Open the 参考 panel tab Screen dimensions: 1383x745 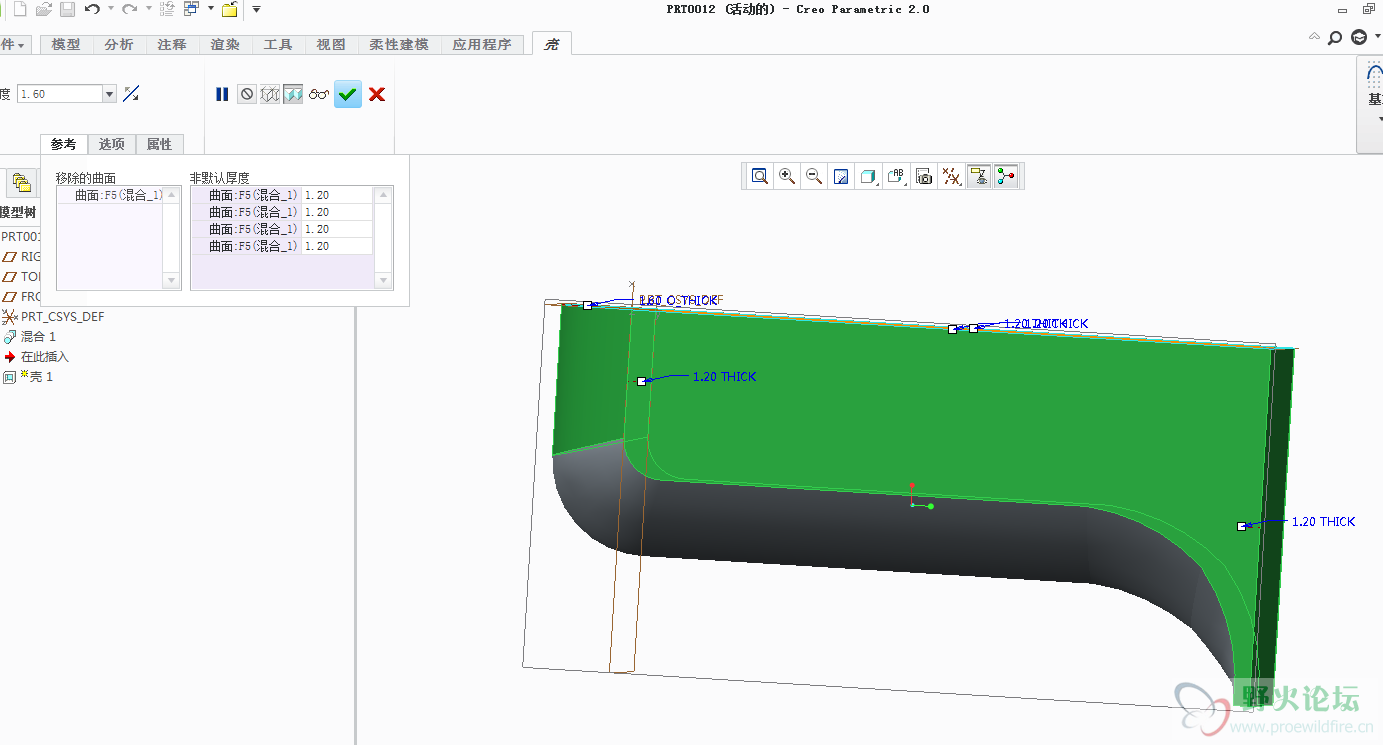click(x=64, y=144)
